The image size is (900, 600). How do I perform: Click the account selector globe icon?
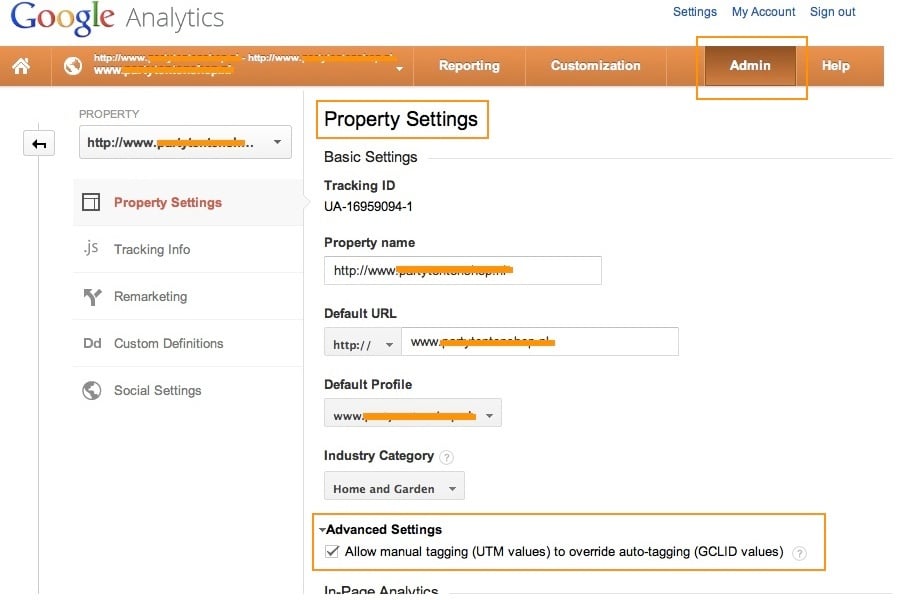72,65
